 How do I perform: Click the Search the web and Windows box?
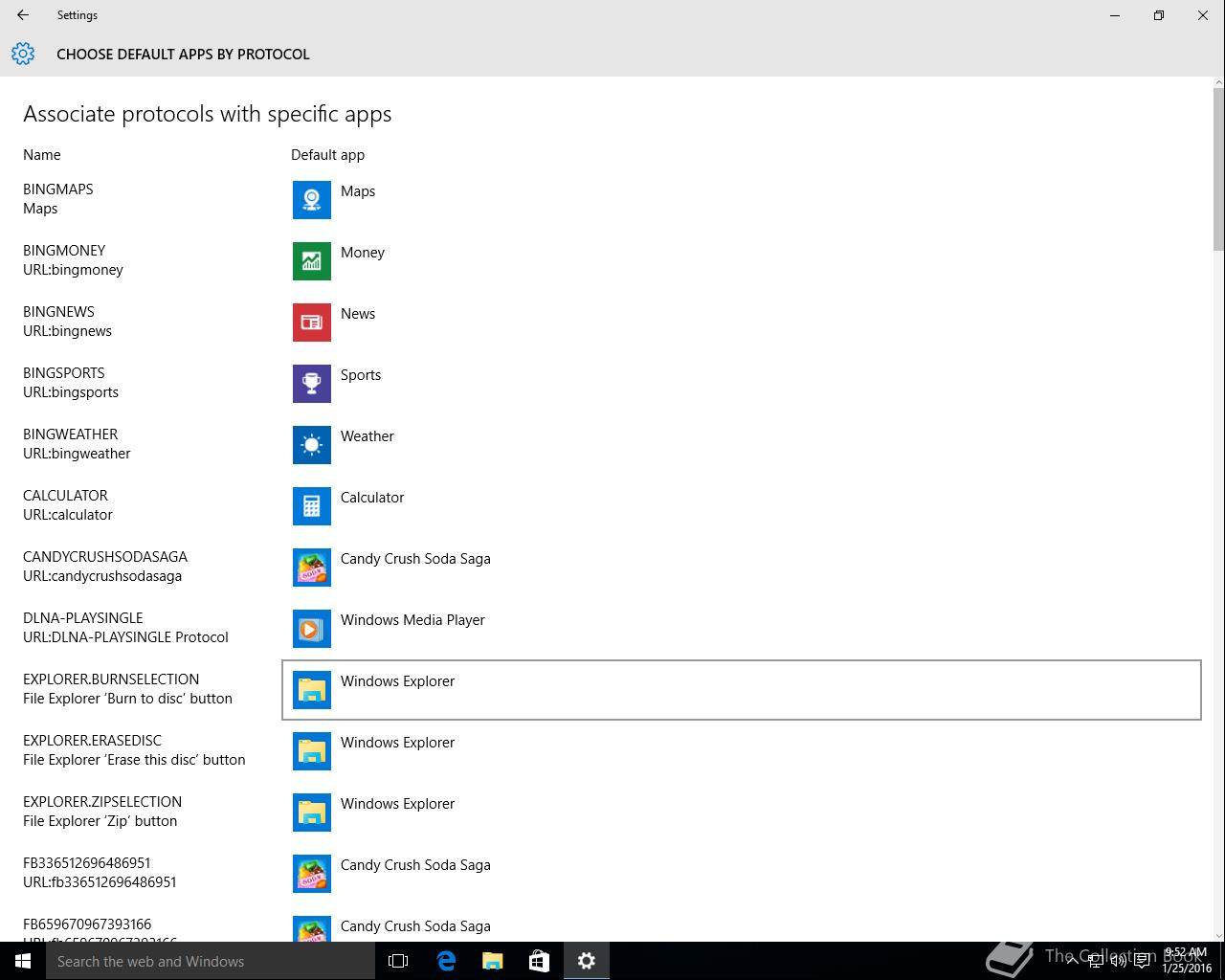(211, 961)
